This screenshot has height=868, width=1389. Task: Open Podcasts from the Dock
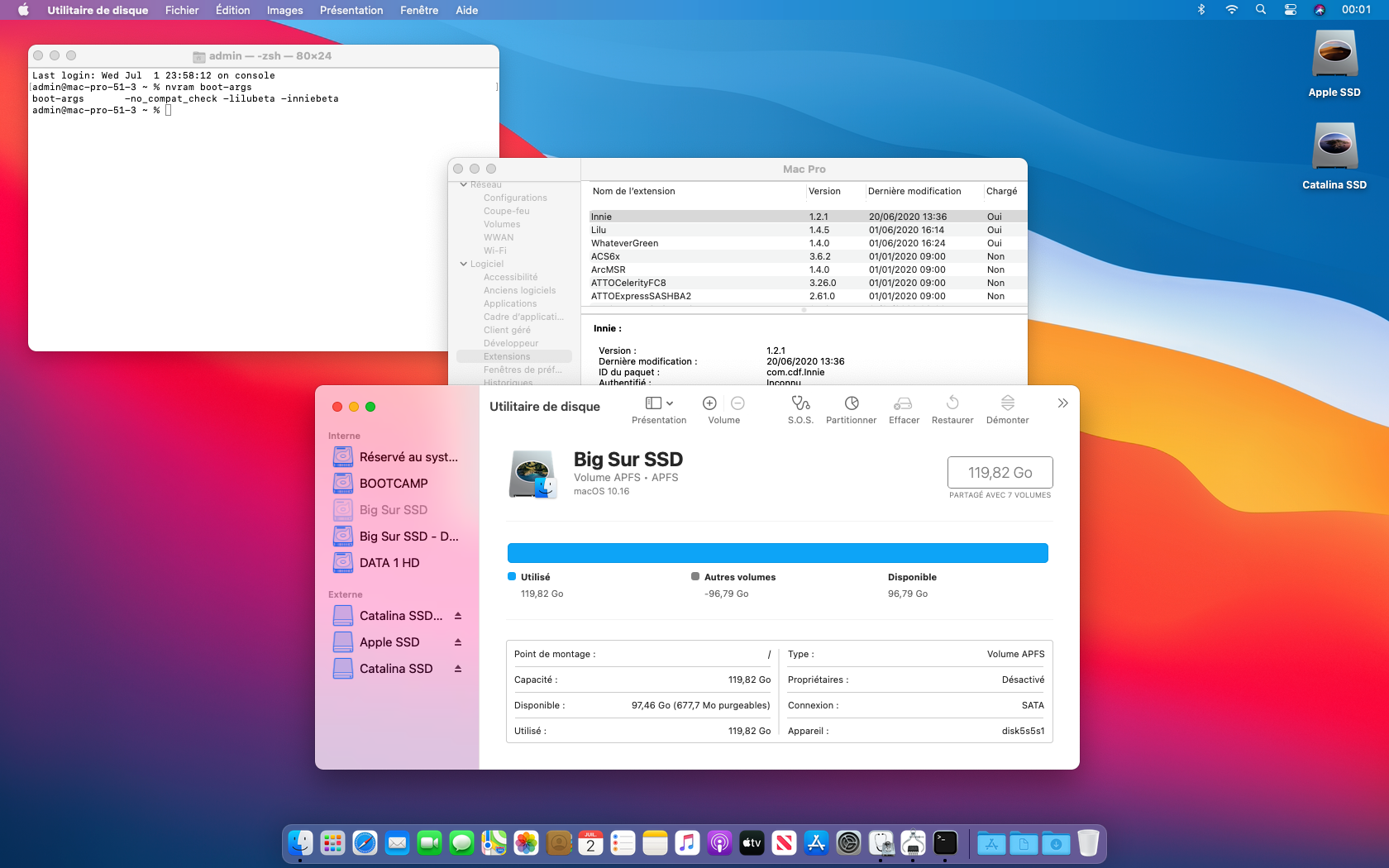tap(719, 843)
